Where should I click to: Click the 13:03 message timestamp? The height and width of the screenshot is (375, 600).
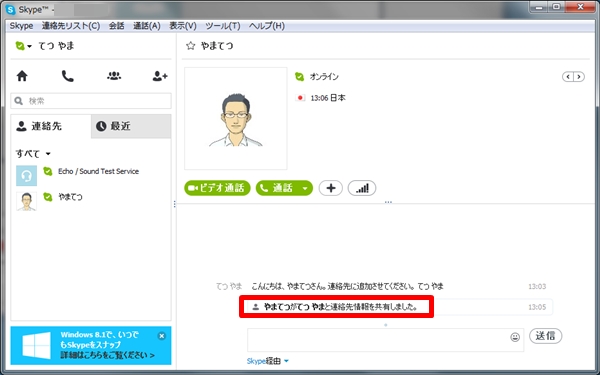[537, 287]
